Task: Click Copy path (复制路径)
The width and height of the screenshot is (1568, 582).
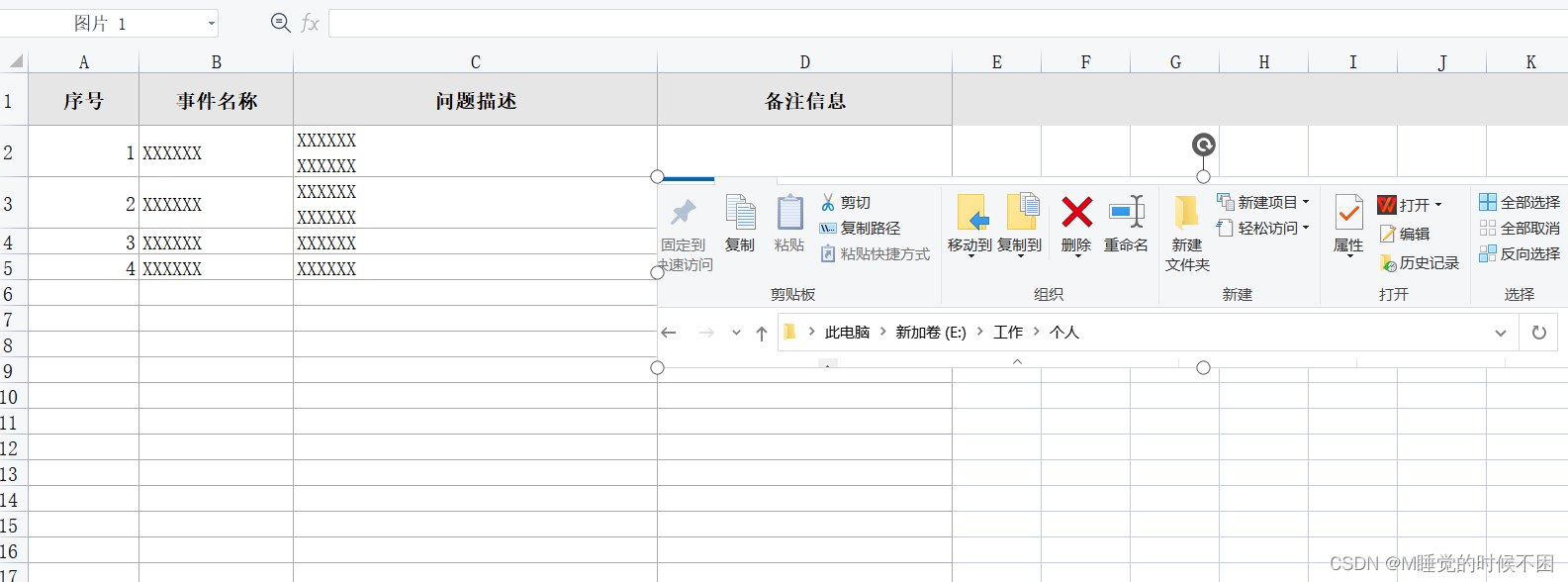Action: (x=860, y=228)
